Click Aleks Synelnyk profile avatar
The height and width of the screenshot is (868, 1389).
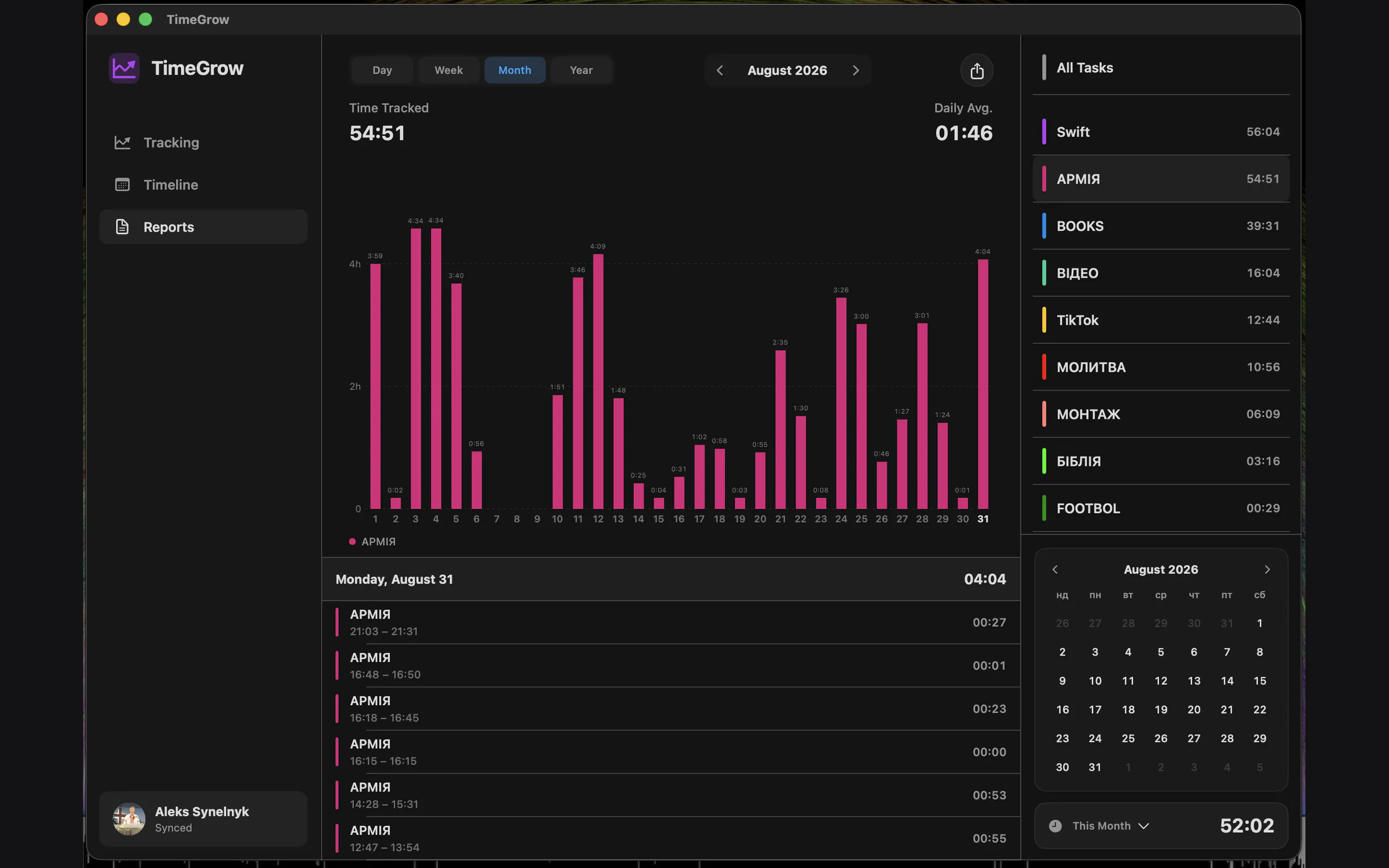129,819
